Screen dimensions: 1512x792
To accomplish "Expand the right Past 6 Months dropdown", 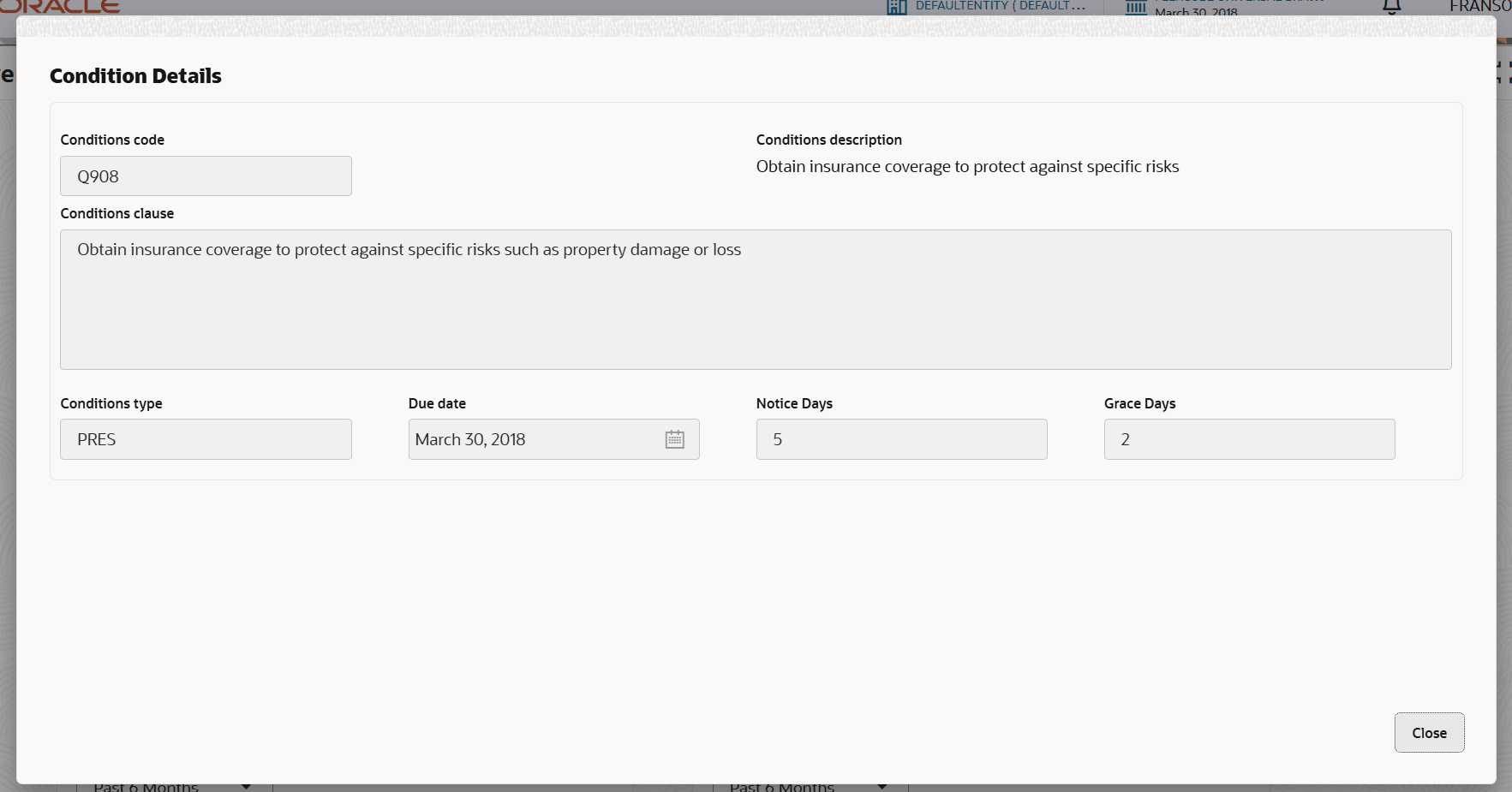I will coord(882,786).
